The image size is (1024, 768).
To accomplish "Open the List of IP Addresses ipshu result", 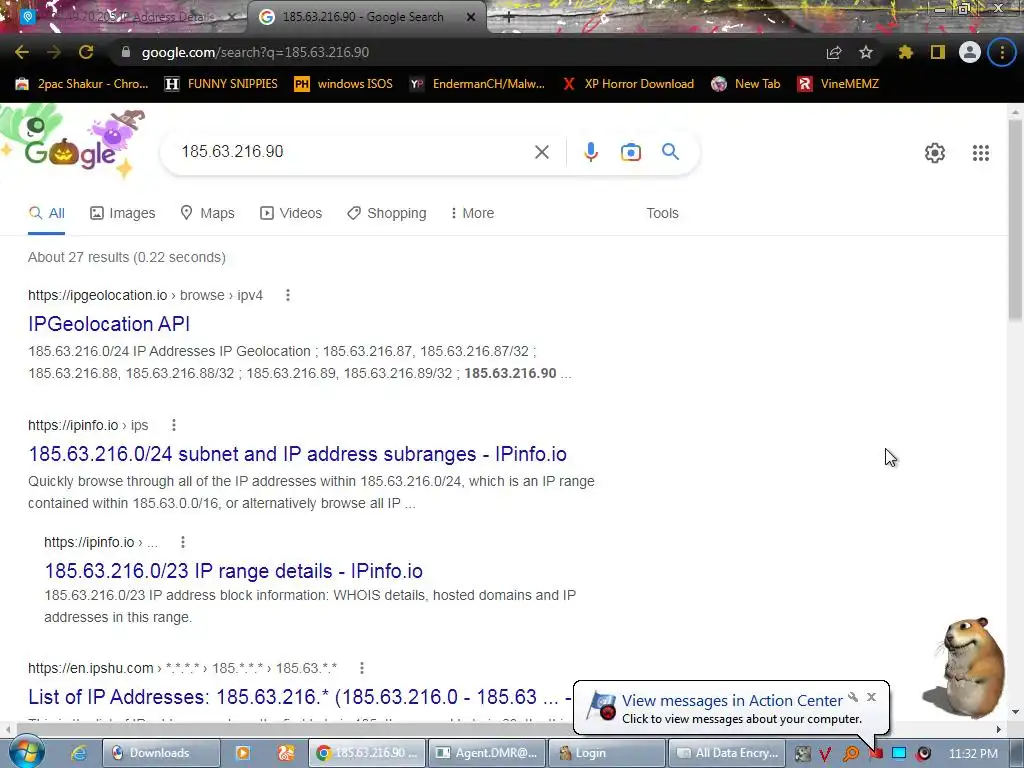I will click(x=300, y=697).
